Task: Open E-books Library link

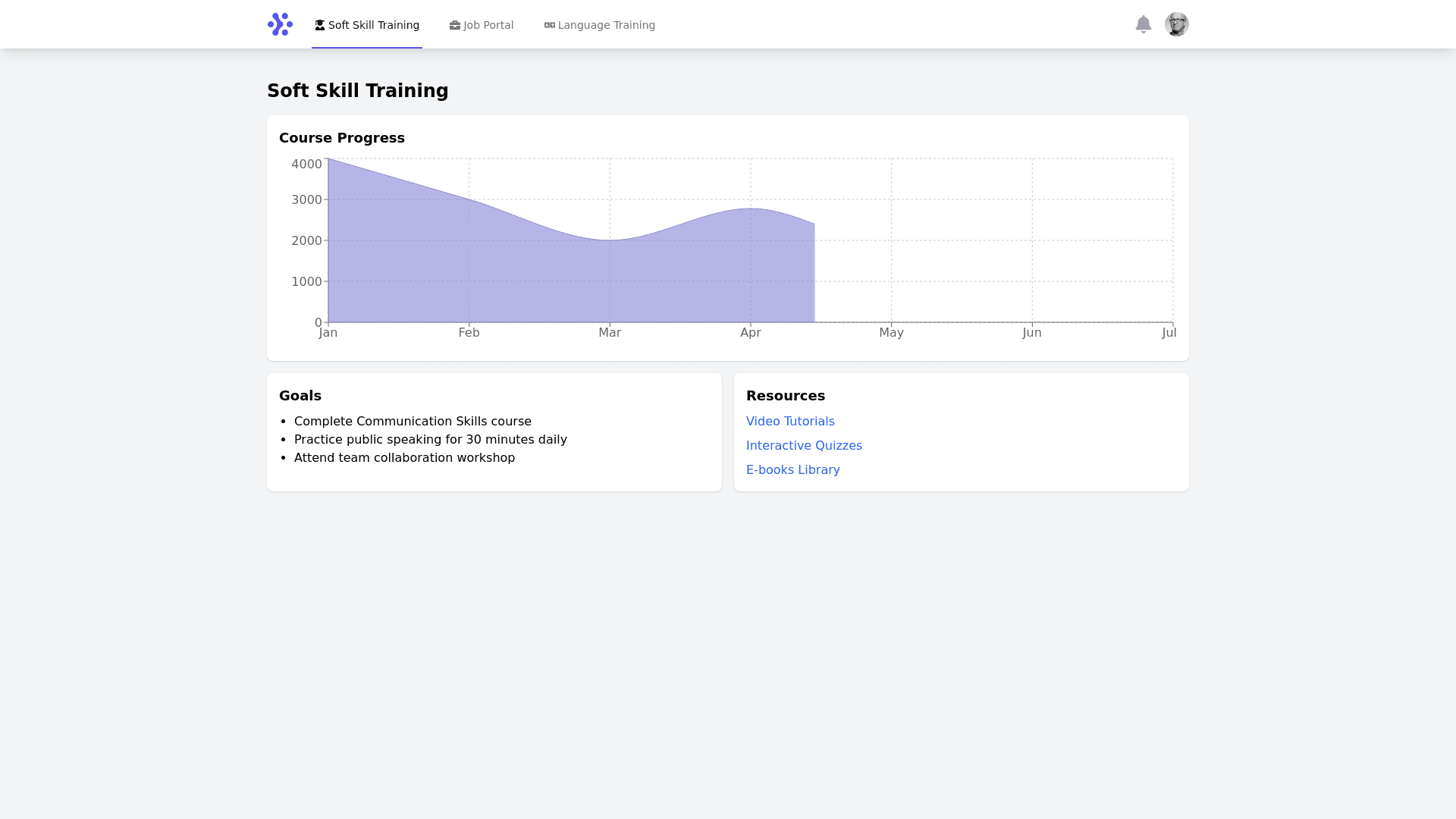Action: pos(792,469)
